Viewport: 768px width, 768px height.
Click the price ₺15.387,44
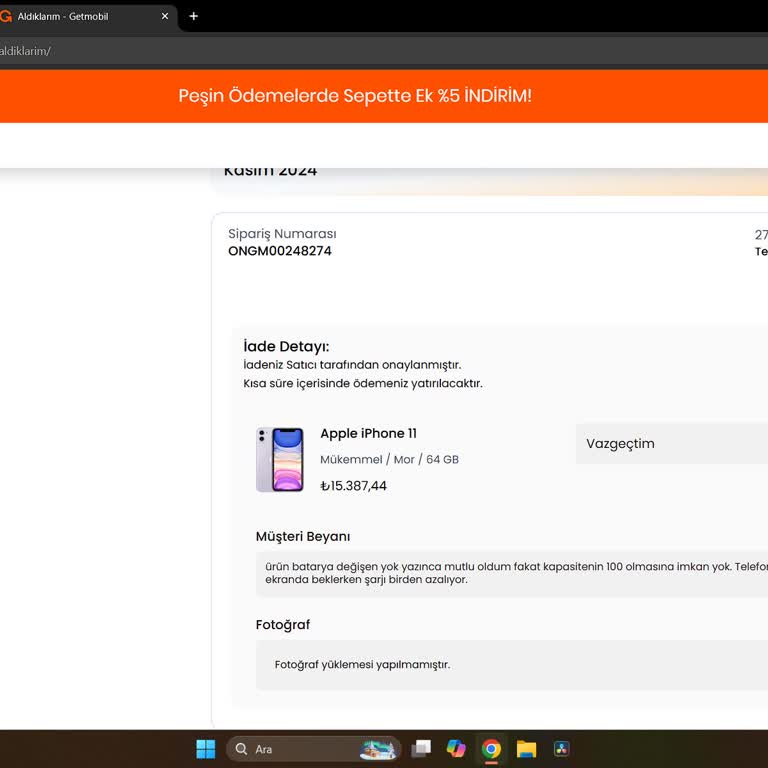(x=353, y=486)
